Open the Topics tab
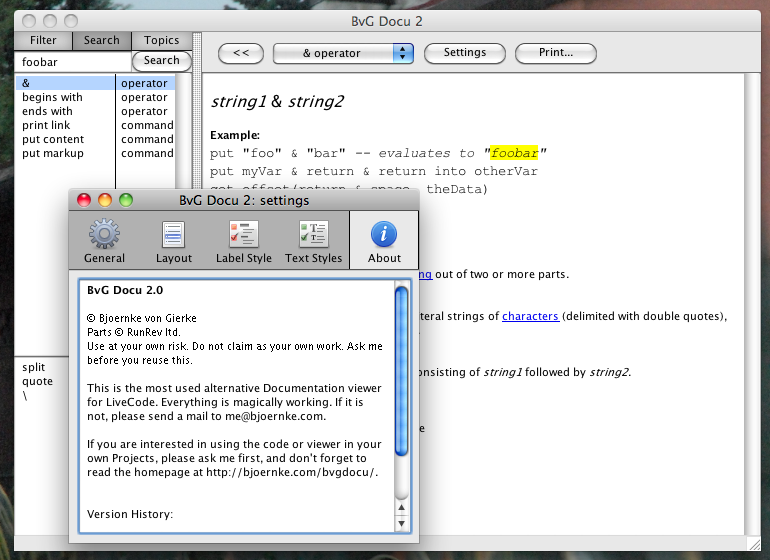Viewport: 770px width, 560px height. 161,41
